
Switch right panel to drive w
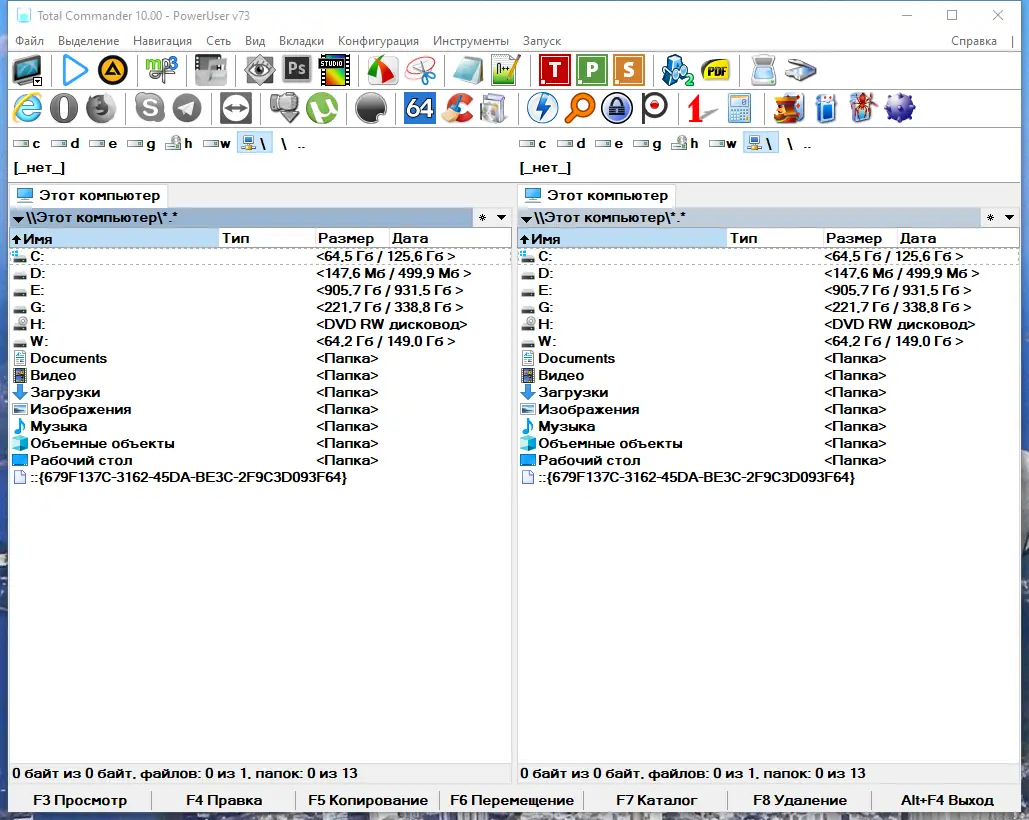[x=723, y=144]
